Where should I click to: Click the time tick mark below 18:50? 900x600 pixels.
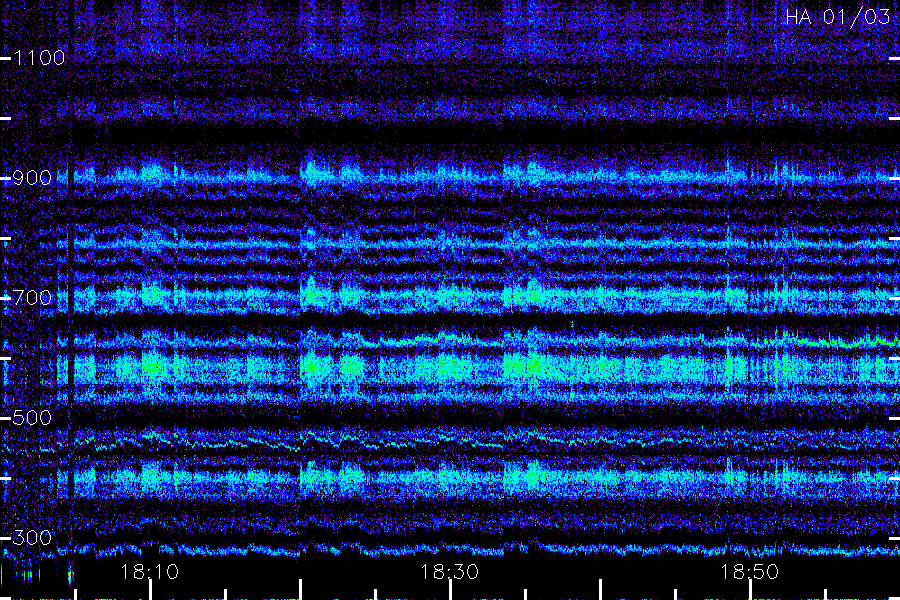[751, 590]
